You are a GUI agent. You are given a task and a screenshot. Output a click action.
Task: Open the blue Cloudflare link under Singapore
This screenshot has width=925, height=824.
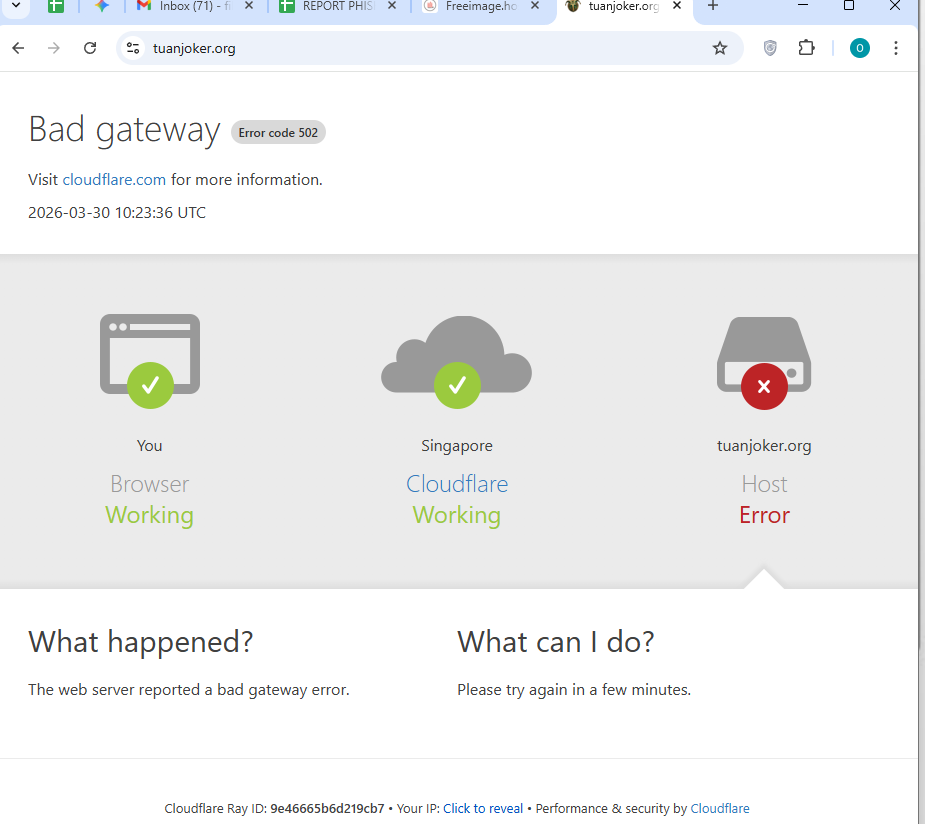click(x=457, y=484)
